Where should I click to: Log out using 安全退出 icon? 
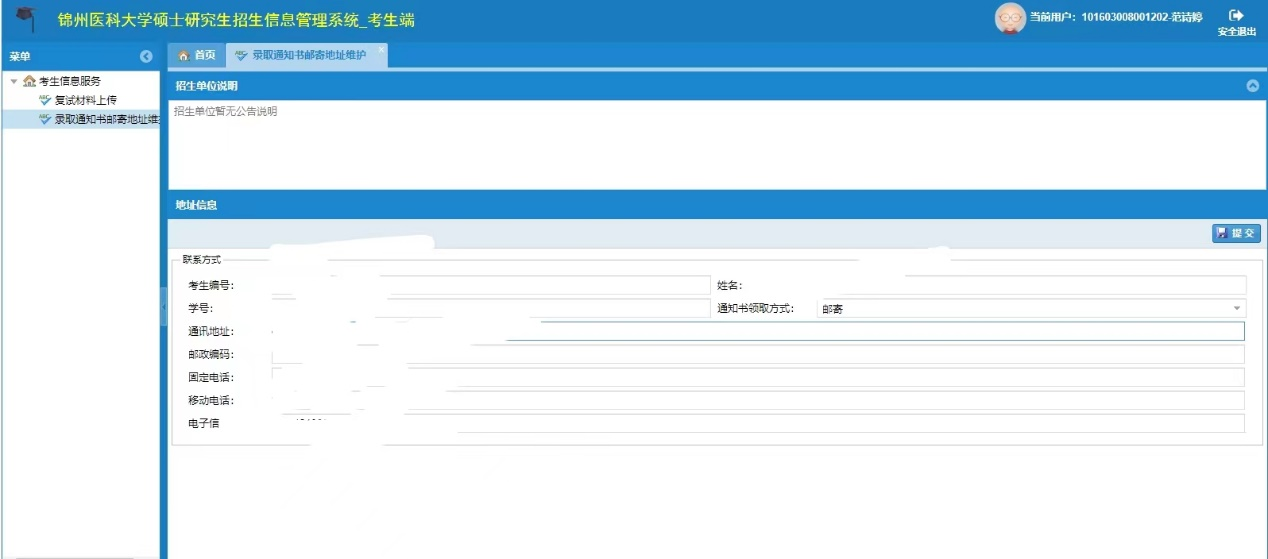[x=1236, y=21]
